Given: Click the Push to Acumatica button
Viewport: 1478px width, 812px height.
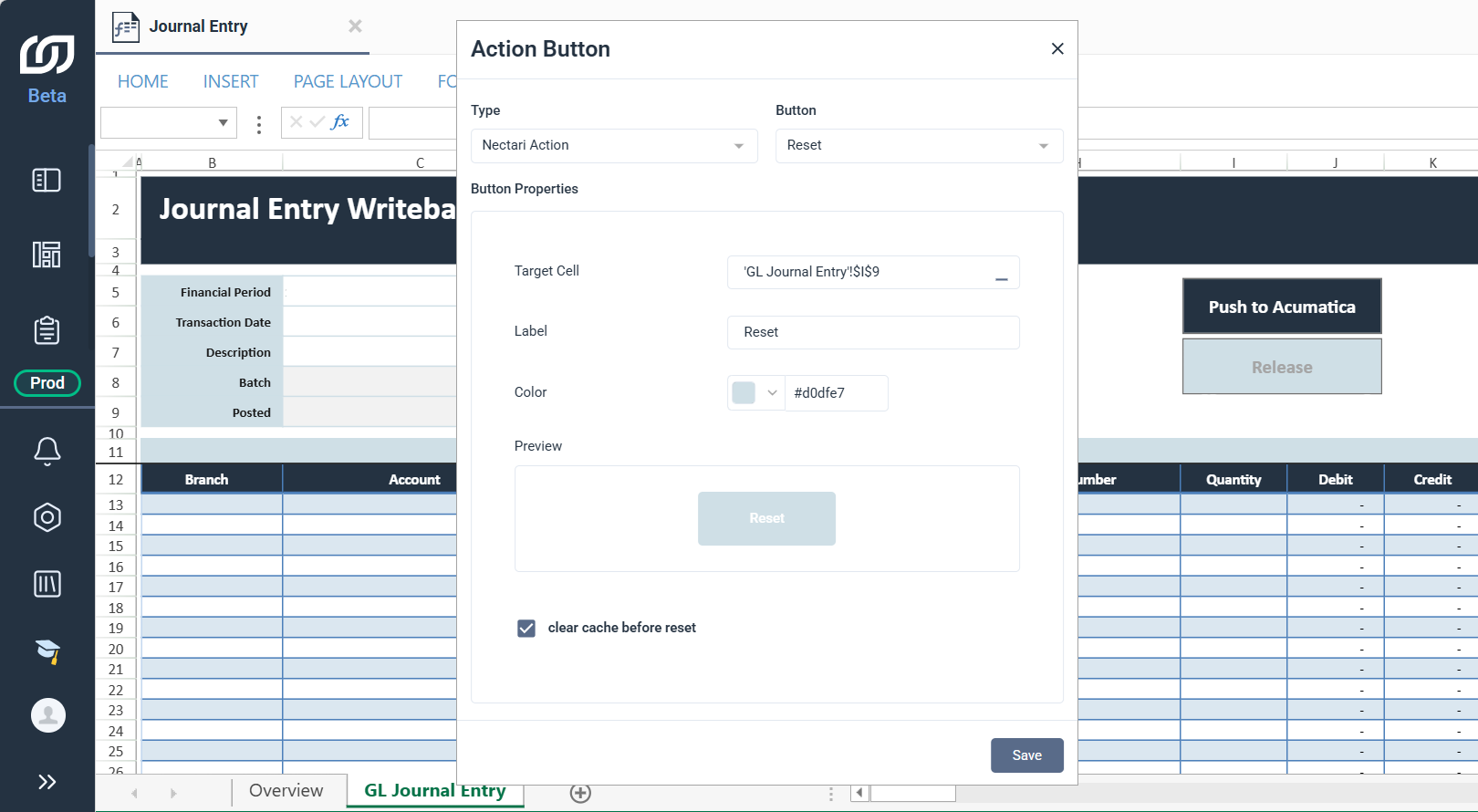Looking at the screenshot, I should (1282, 307).
